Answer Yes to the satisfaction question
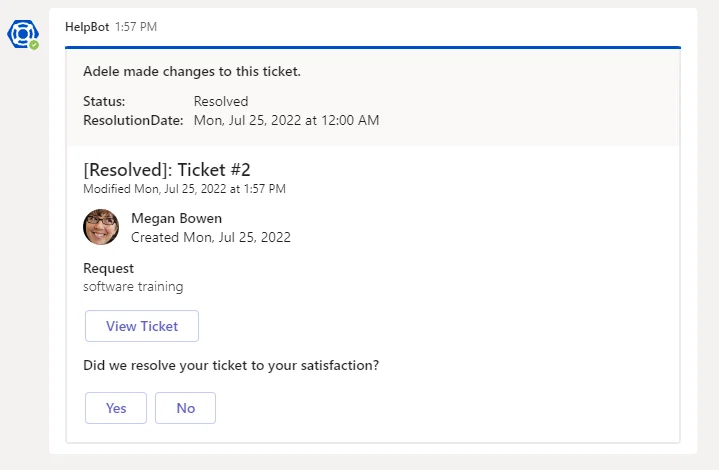Image resolution: width=719 pixels, height=470 pixels. click(116, 408)
